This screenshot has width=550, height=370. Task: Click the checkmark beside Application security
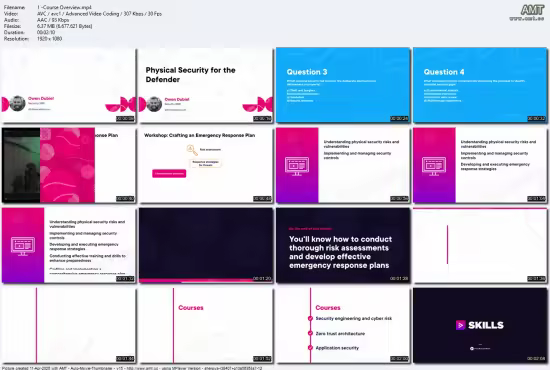point(310,348)
